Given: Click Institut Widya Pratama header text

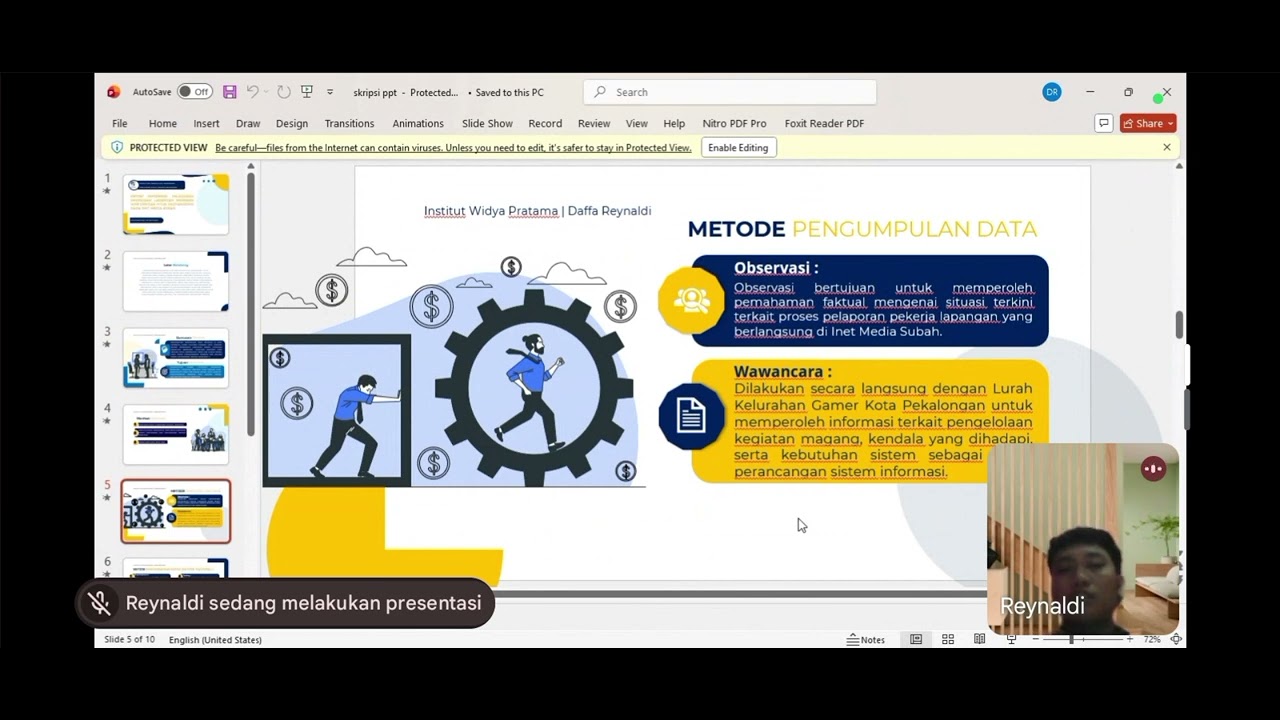Looking at the screenshot, I should pyautogui.click(x=537, y=211).
